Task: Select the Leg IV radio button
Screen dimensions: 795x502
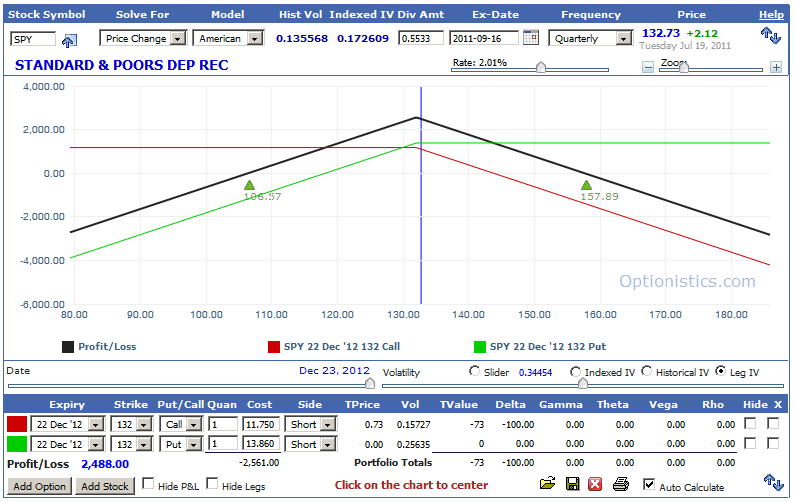Action: click(x=720, y=371)
